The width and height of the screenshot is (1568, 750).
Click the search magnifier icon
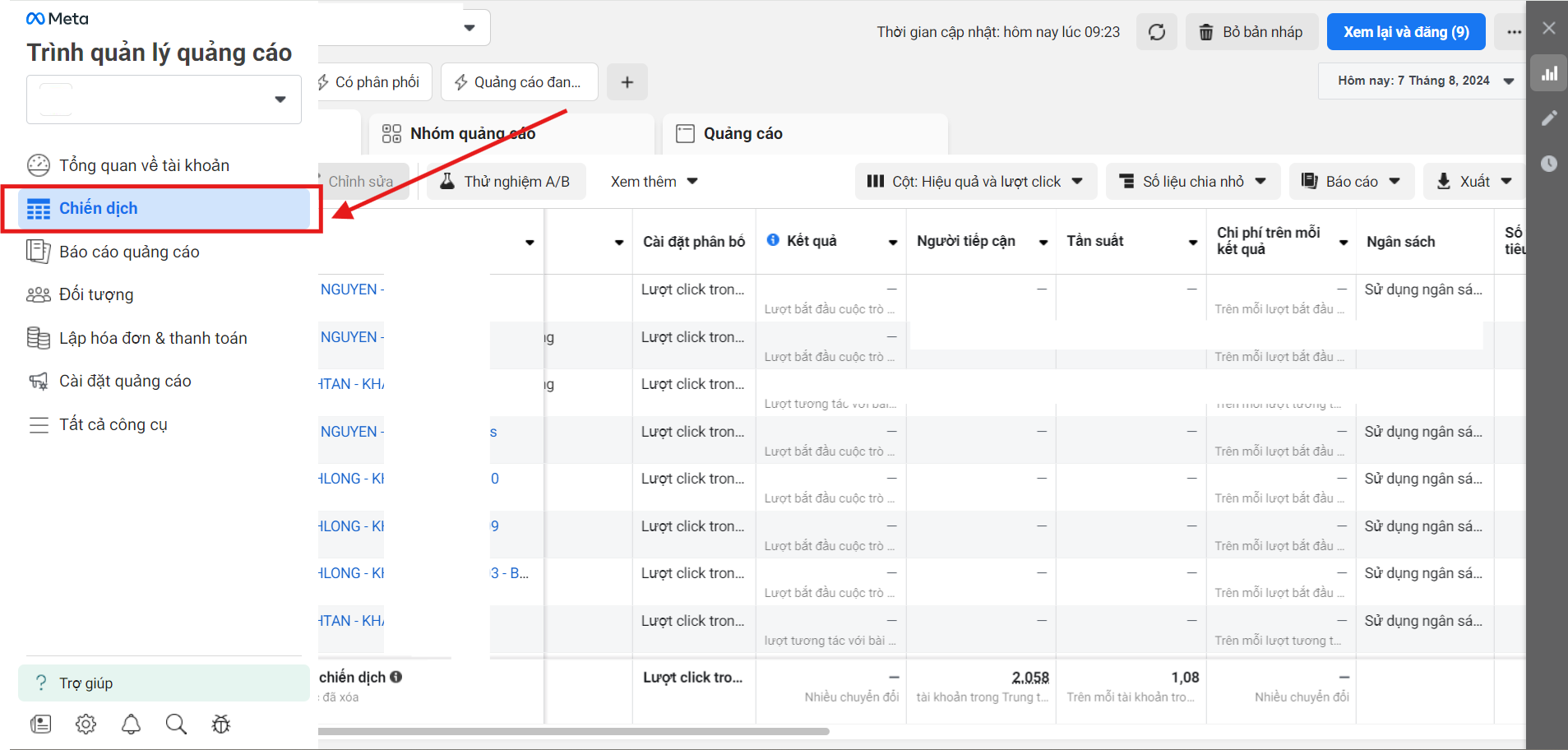tap(176, 725)
